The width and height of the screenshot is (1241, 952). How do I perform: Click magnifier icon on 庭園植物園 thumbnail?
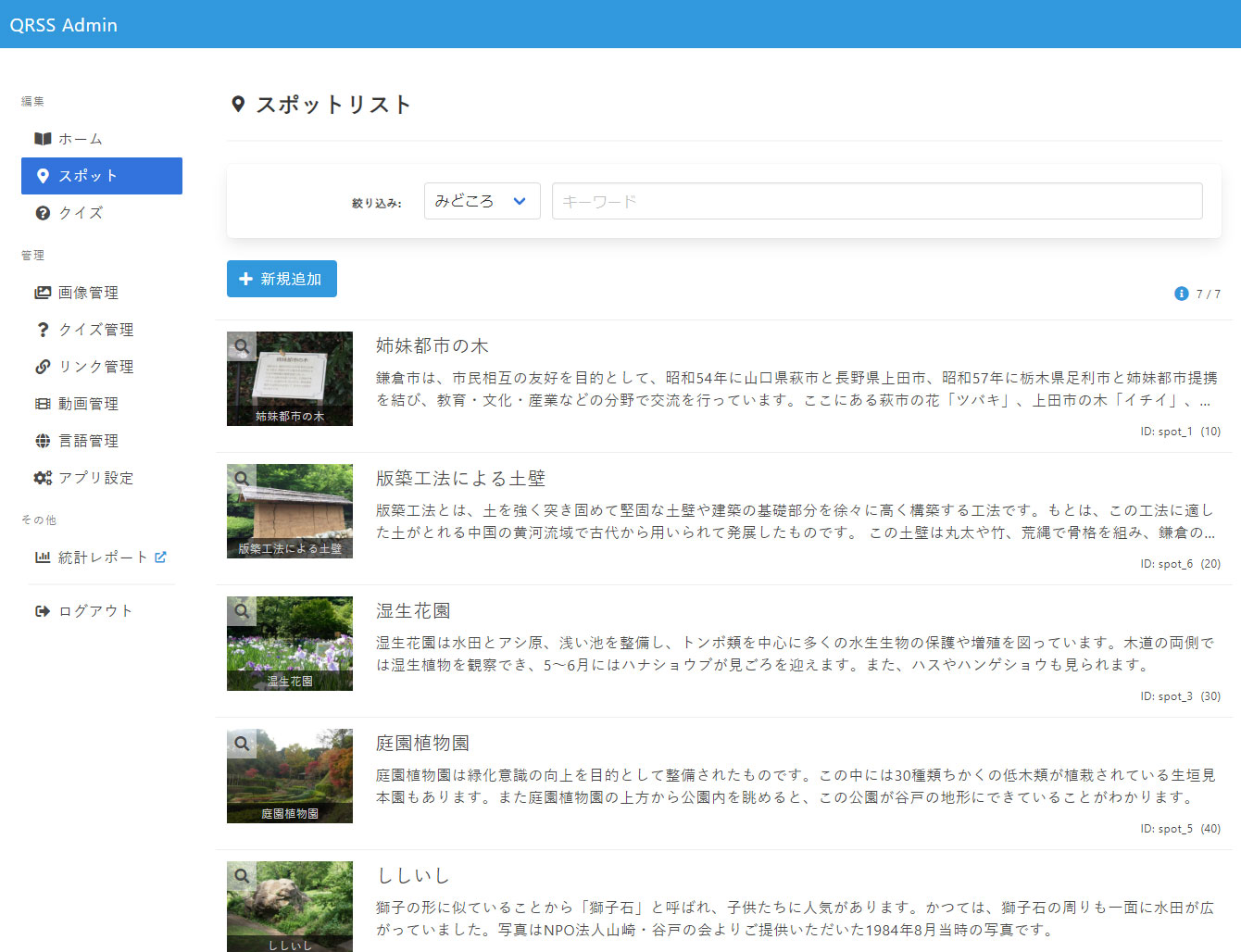242,744
